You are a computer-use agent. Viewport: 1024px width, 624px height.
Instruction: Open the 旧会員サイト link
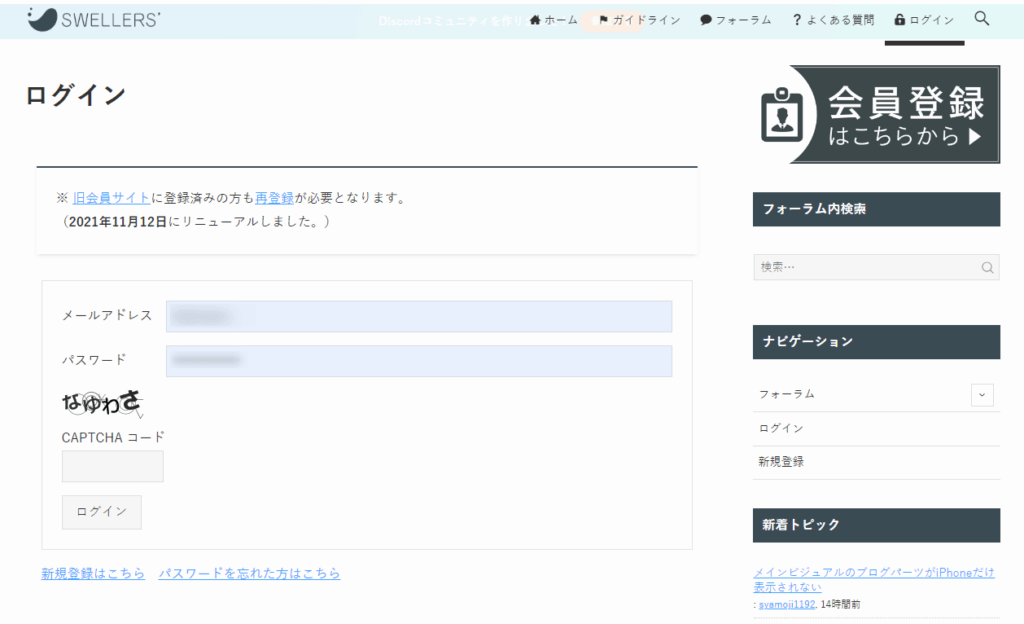[111, 198]
